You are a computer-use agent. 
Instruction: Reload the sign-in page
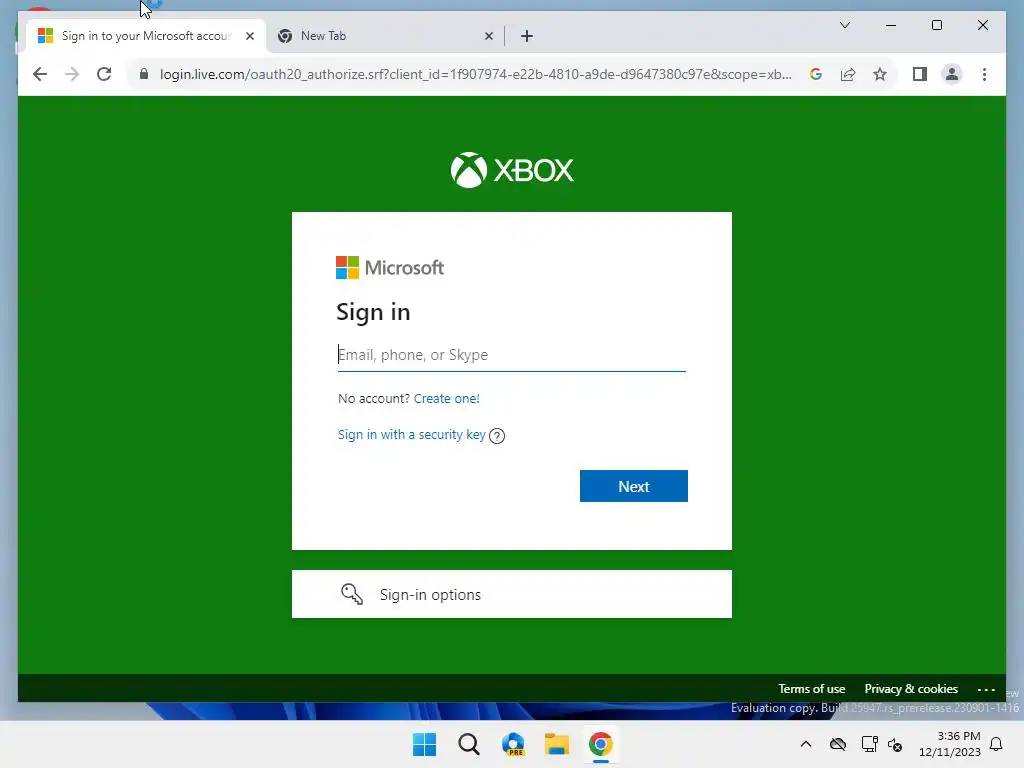click(104, 74)
